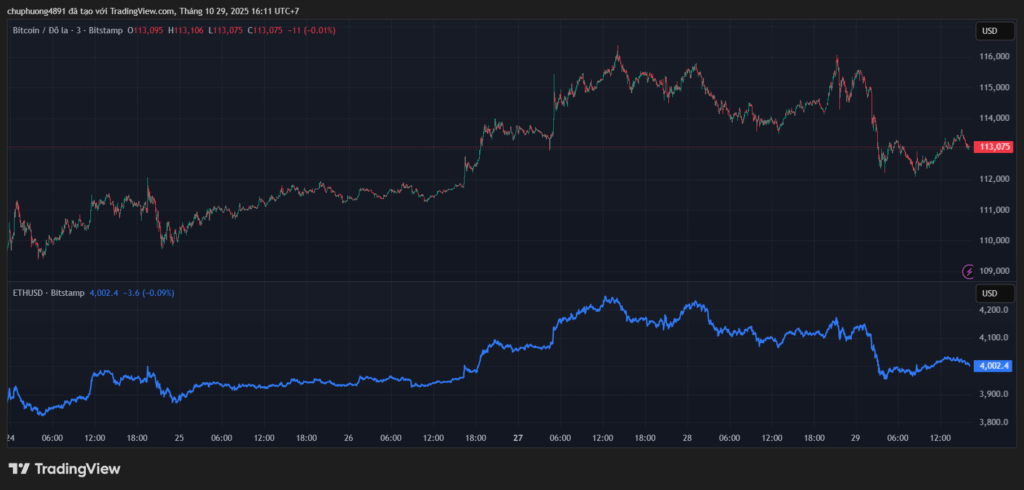1024x490 pixels.
Task: Click the 4,200.0 price axis label
Action: point(995,310)
